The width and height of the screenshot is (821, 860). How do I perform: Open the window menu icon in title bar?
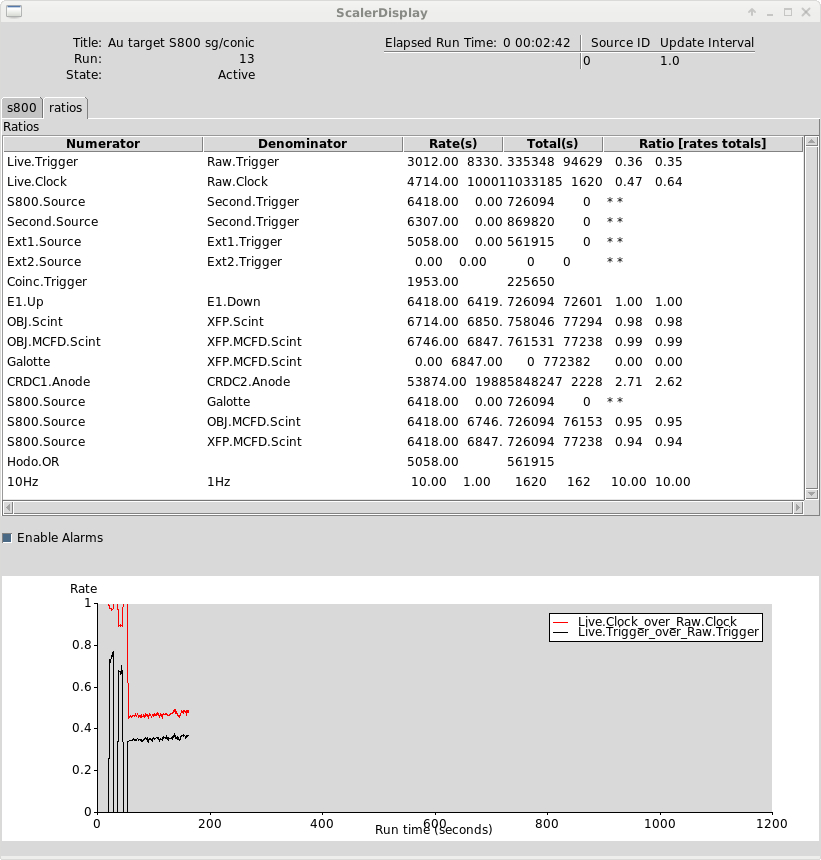pos(14,11)
